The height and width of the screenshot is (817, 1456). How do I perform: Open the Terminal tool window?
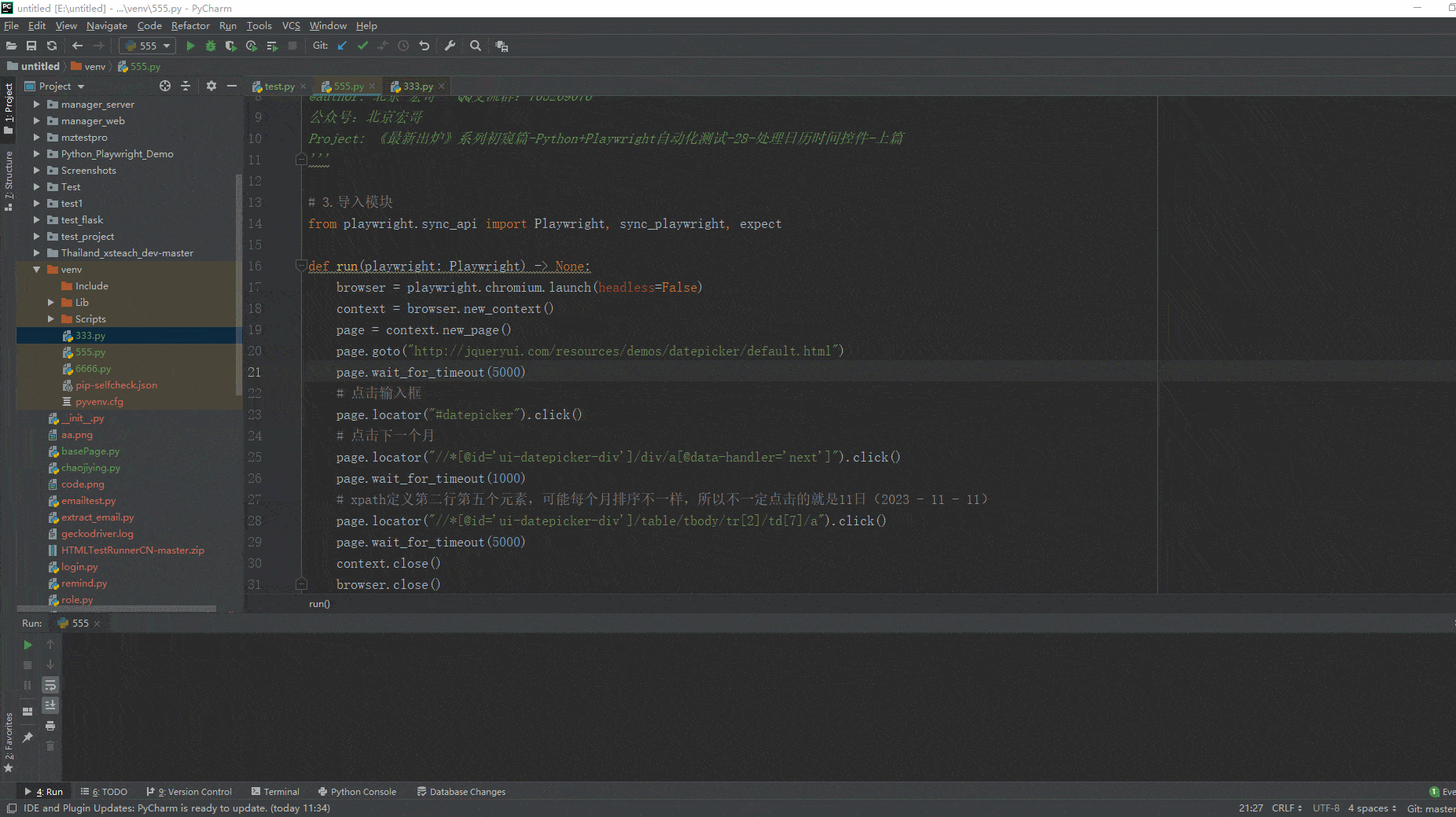275,792
